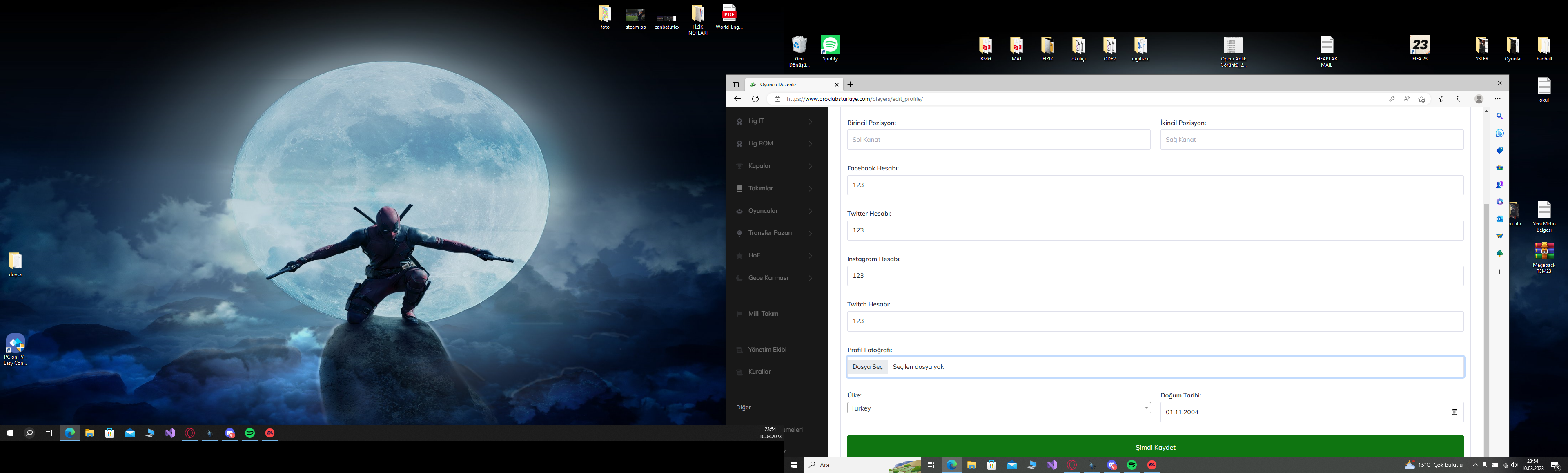Expand the Lig IT menu chevron

point(810,121)
